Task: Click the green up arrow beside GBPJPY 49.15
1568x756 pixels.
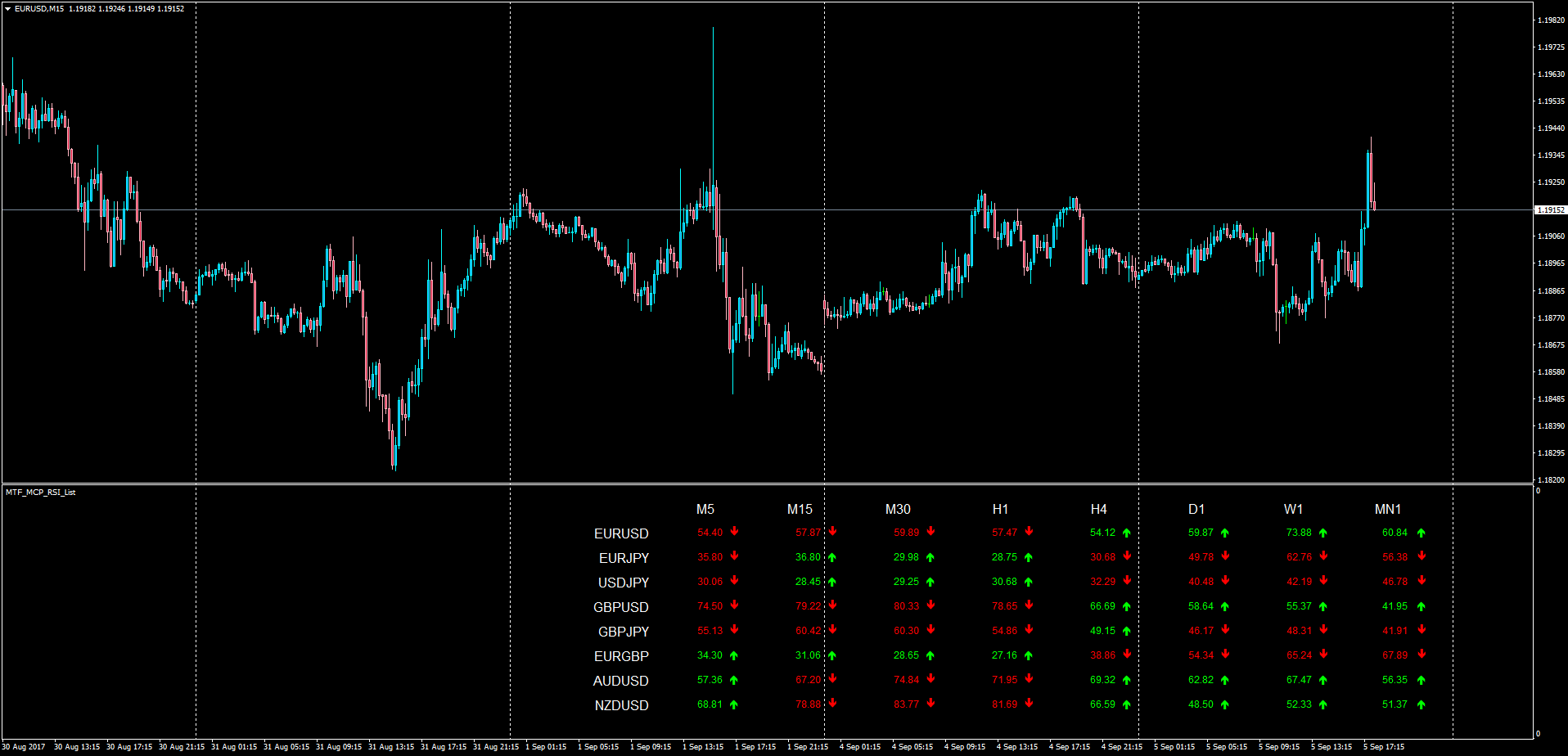Action: pyautogui.click(x=1127, y=631)
